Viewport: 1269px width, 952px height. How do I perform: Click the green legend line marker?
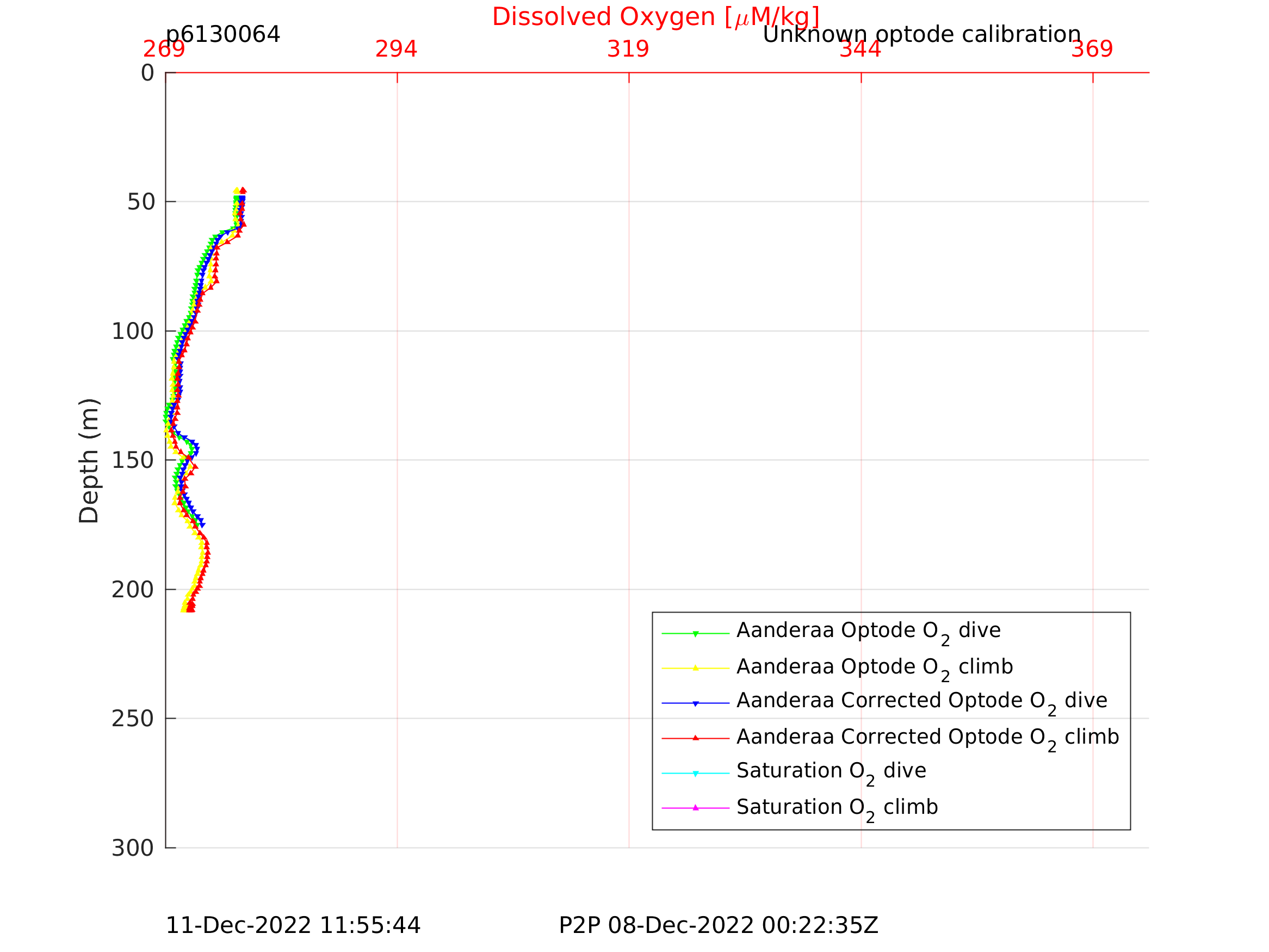695,634
